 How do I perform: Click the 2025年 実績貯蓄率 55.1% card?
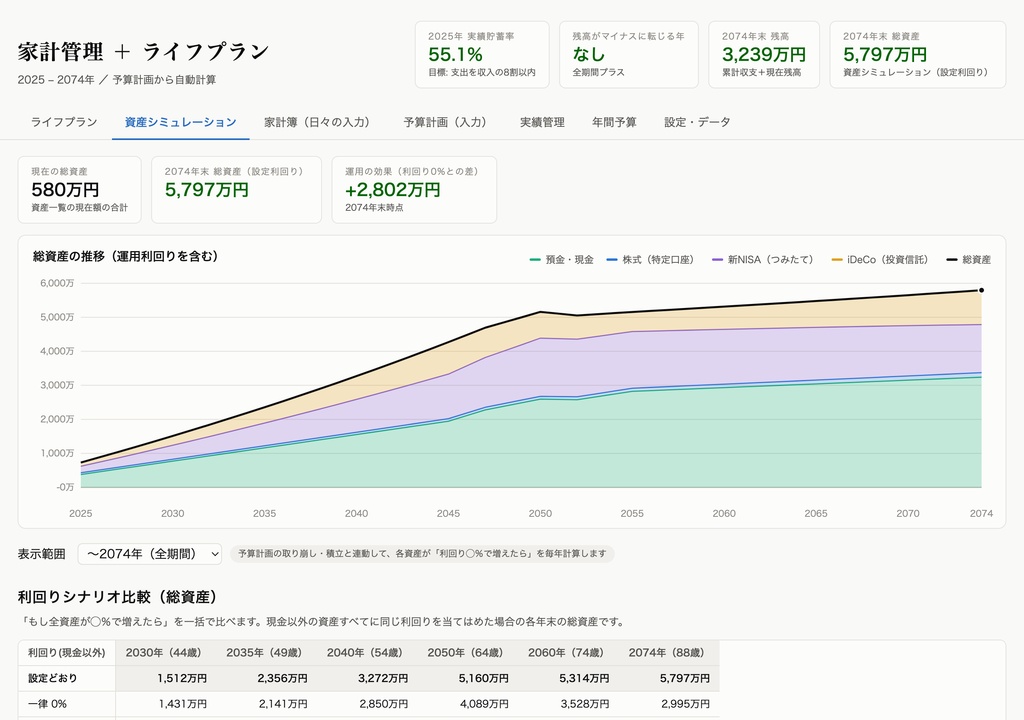482,54
